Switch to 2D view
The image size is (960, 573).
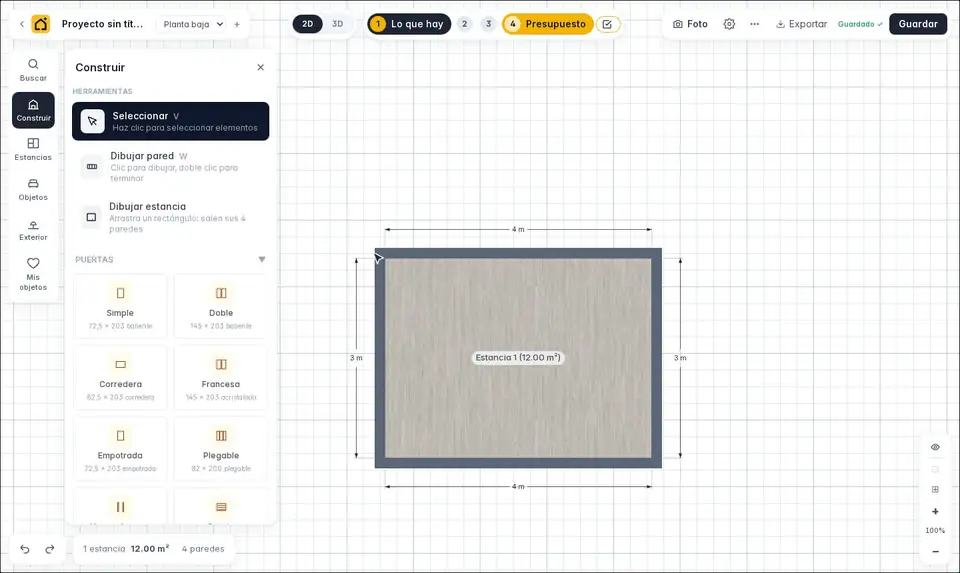click(x=307, y=24)
